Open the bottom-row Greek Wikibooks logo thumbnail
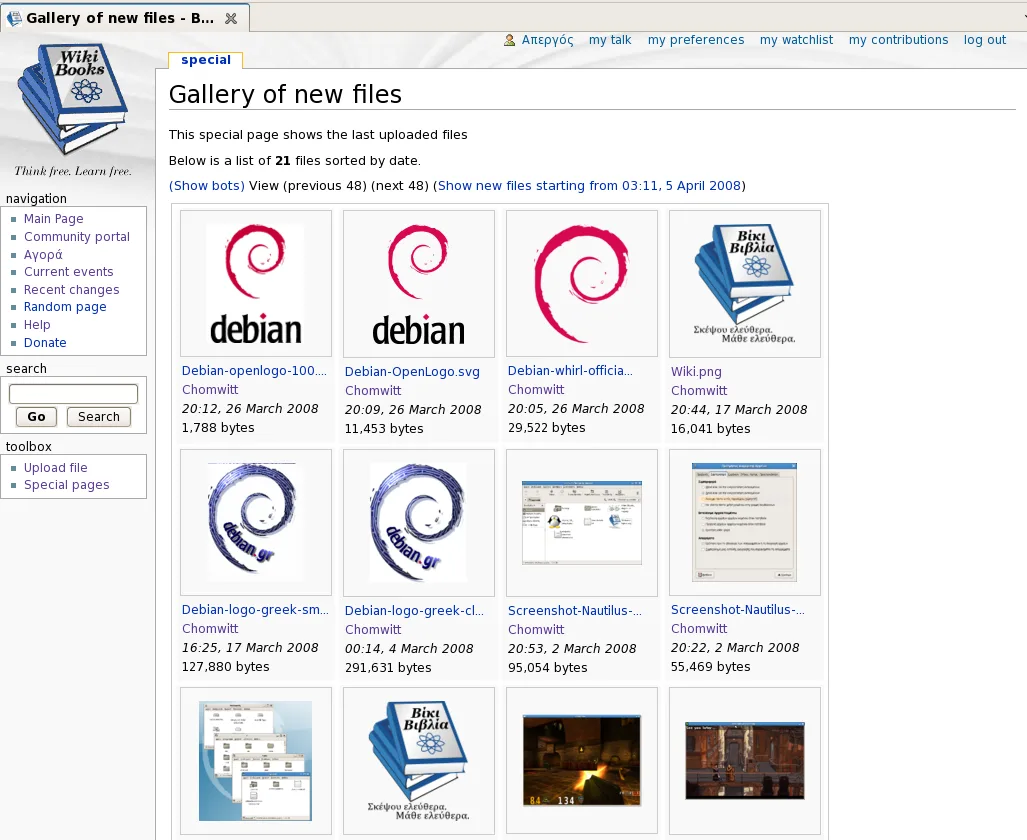 tap(419, 761)
